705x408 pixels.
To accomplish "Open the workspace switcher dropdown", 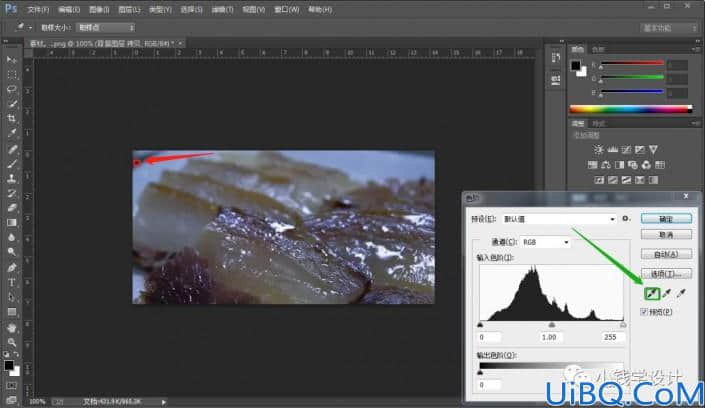I will point(669,28).
